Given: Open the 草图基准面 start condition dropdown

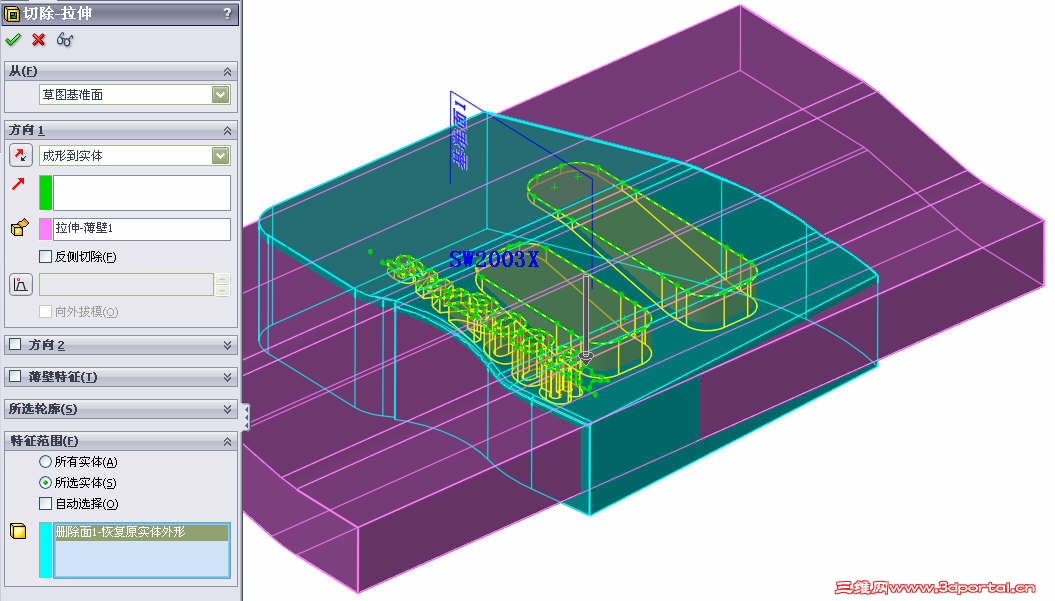Looking at the screenshot, I should click(220, 95).
